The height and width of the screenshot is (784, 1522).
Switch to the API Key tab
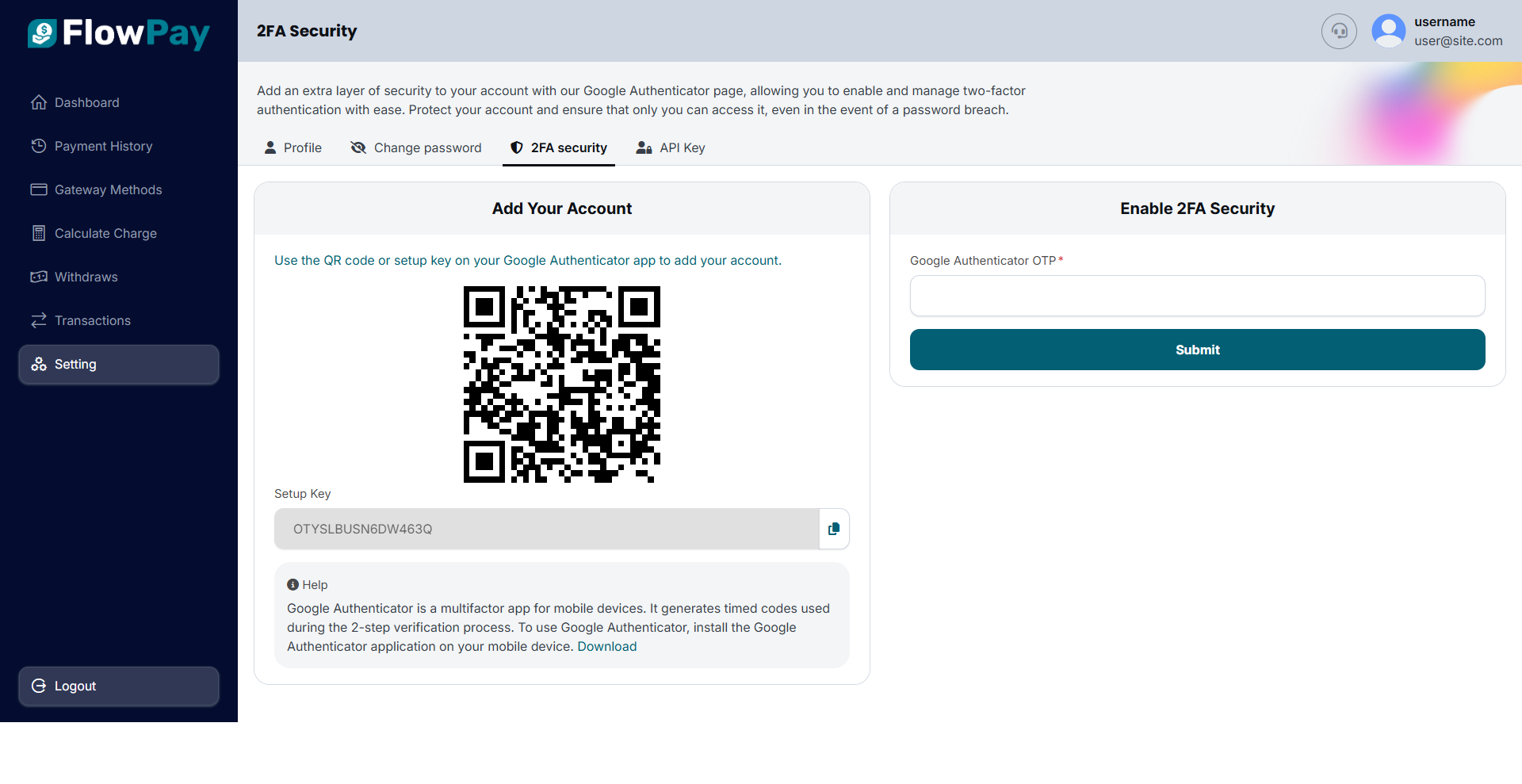pos(671,147)
